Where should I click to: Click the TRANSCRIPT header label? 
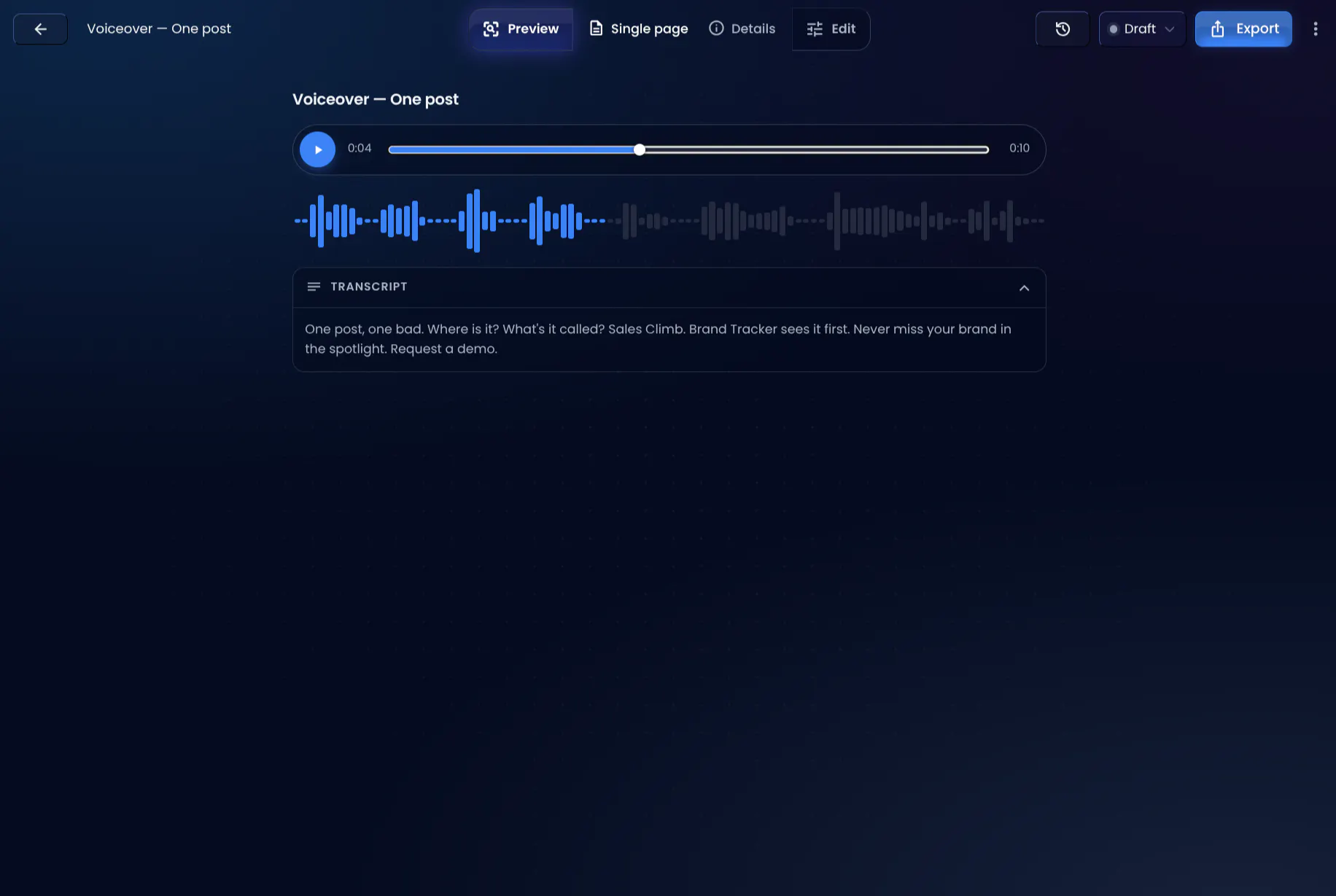pos(369,287)
